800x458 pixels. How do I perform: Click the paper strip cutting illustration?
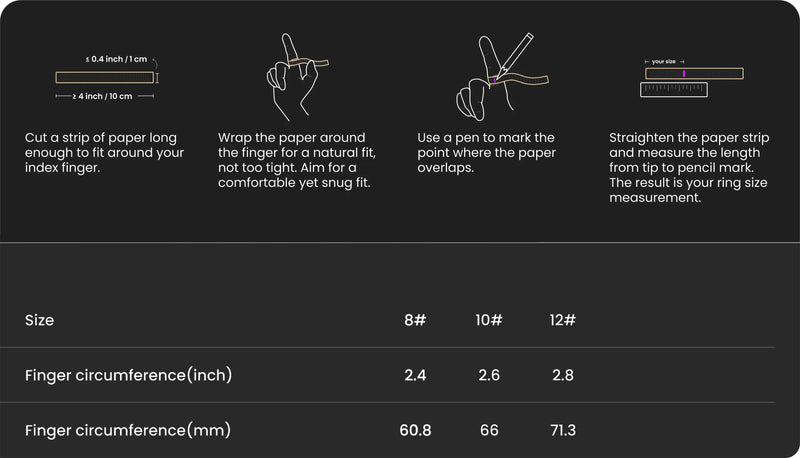[x=106, y=77]
